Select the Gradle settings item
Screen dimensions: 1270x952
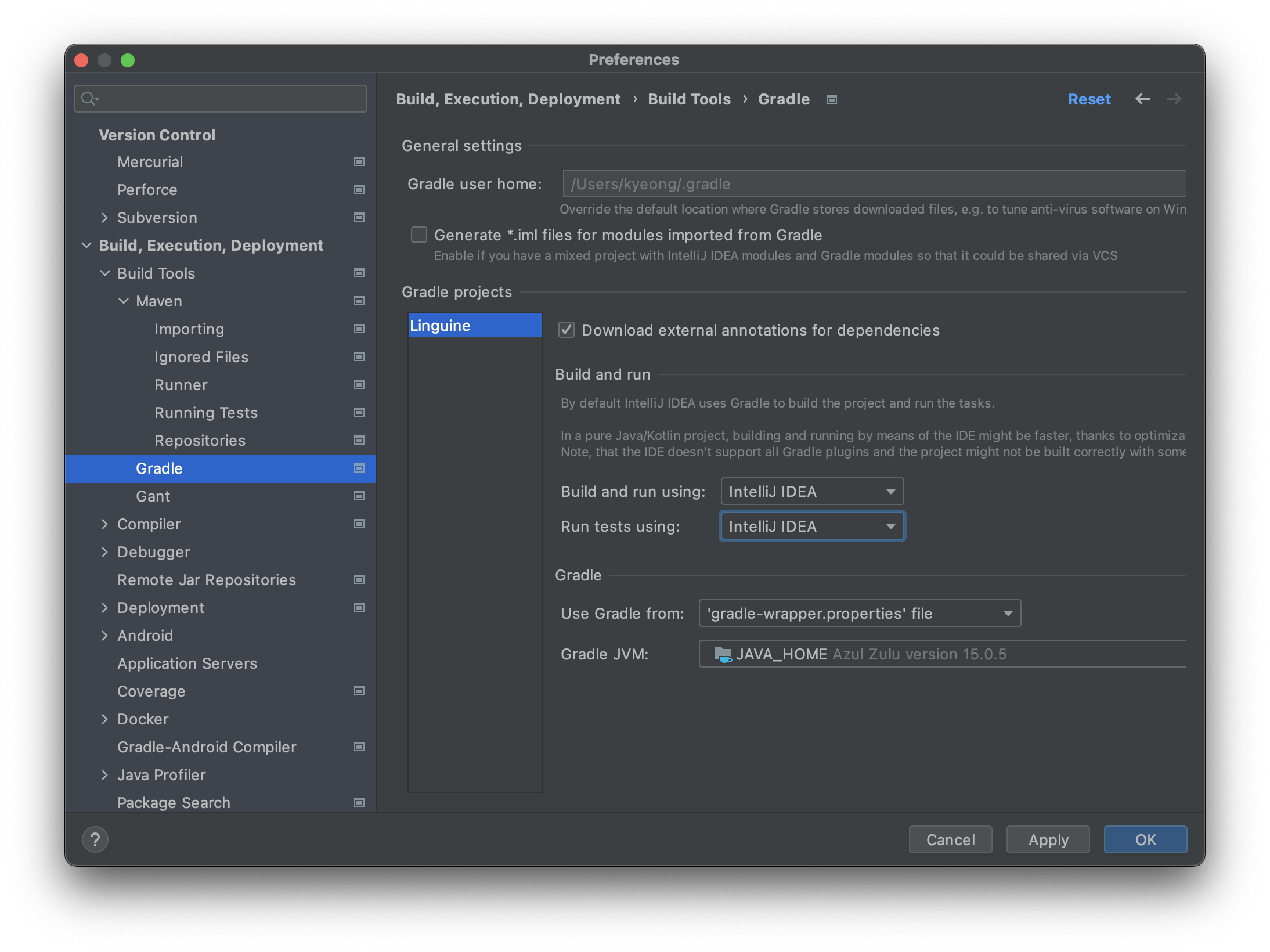(221, 468)
